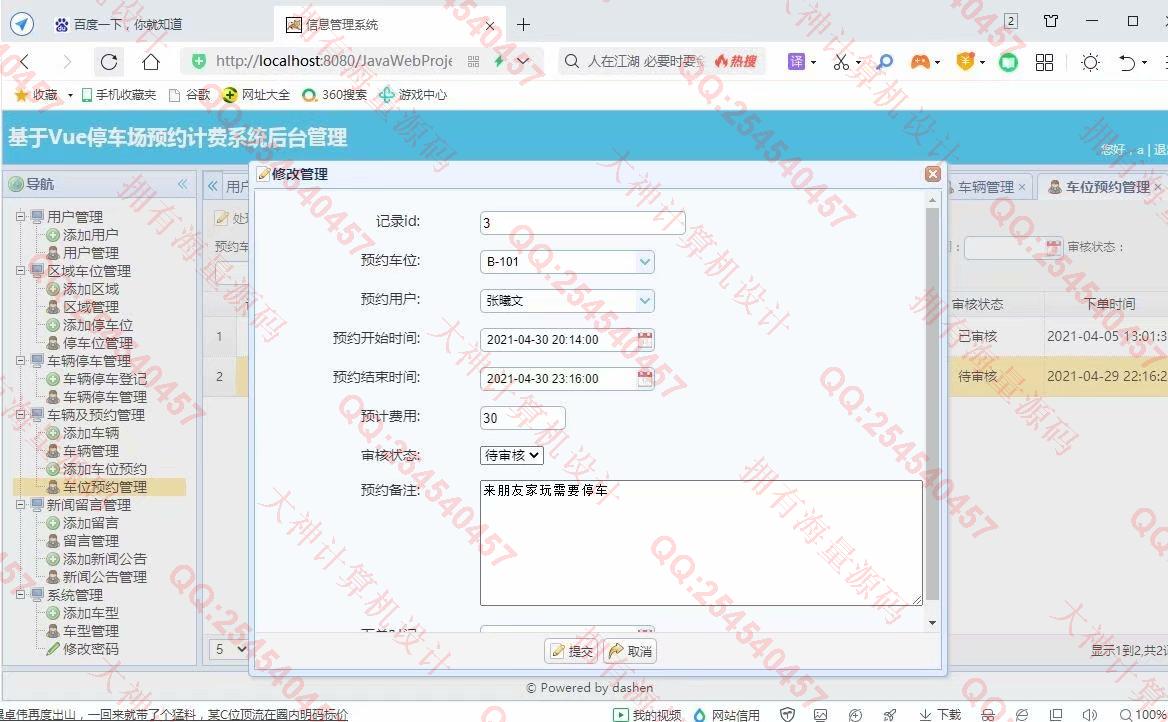This screenshot has width=1168, height=722.
Task: Click the browser back arrow
Action: 25,62
